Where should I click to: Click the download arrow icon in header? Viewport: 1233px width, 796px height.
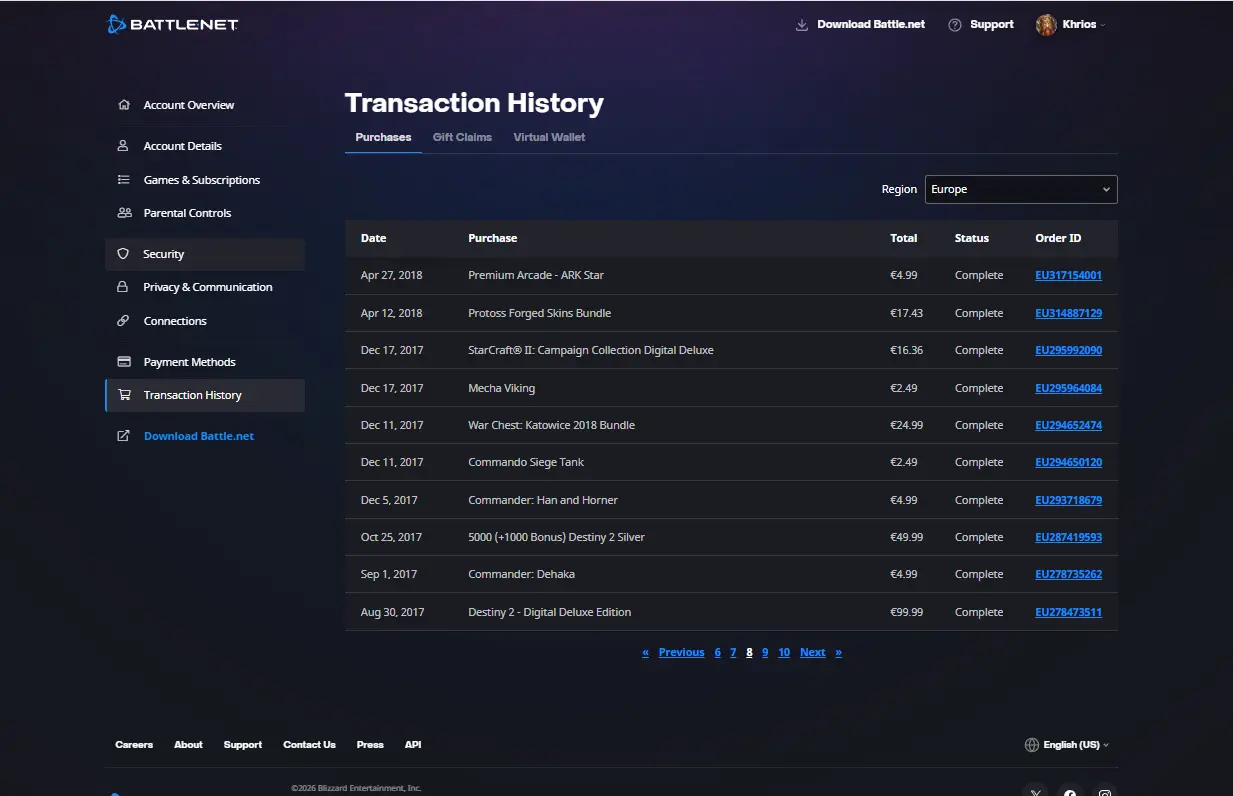click(802, 25)
